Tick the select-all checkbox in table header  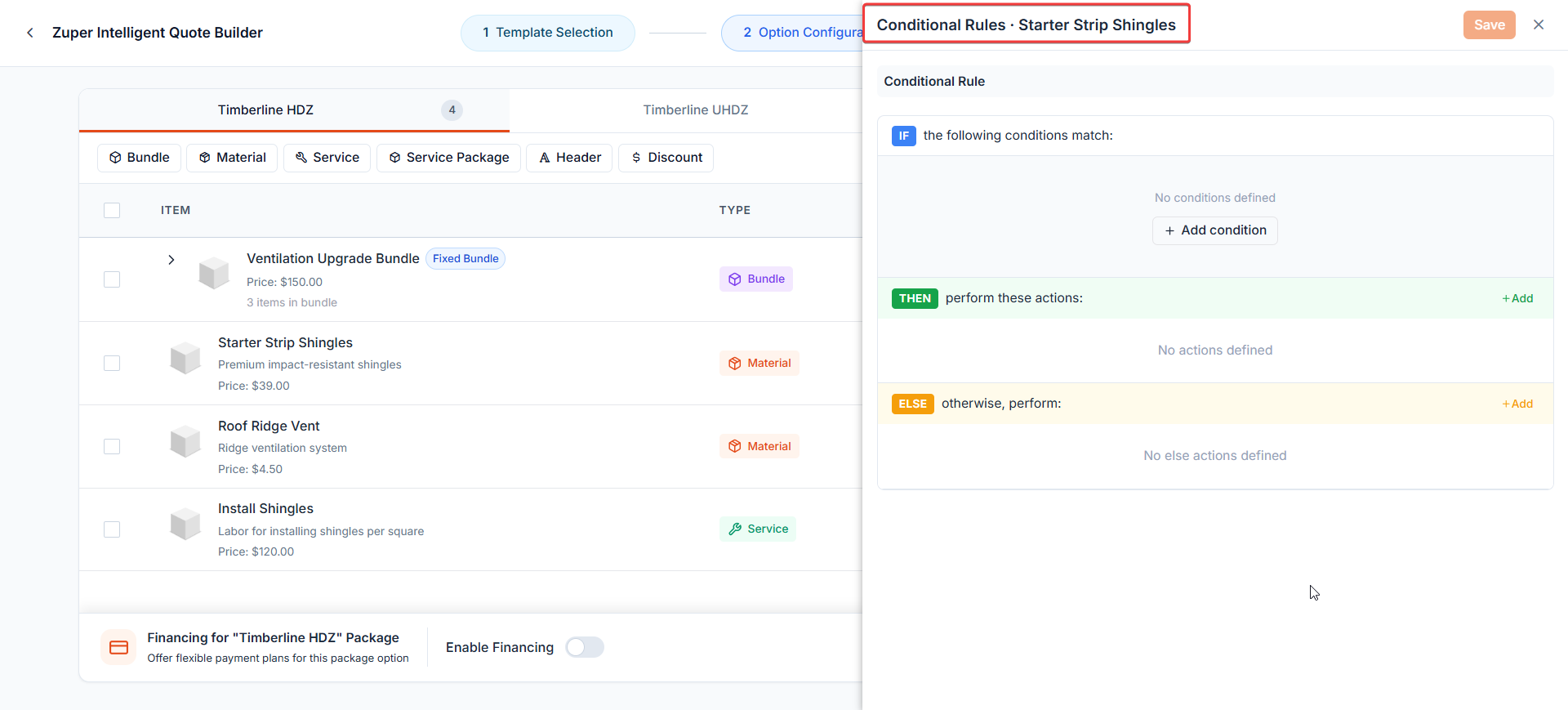[x=112, y=210]
